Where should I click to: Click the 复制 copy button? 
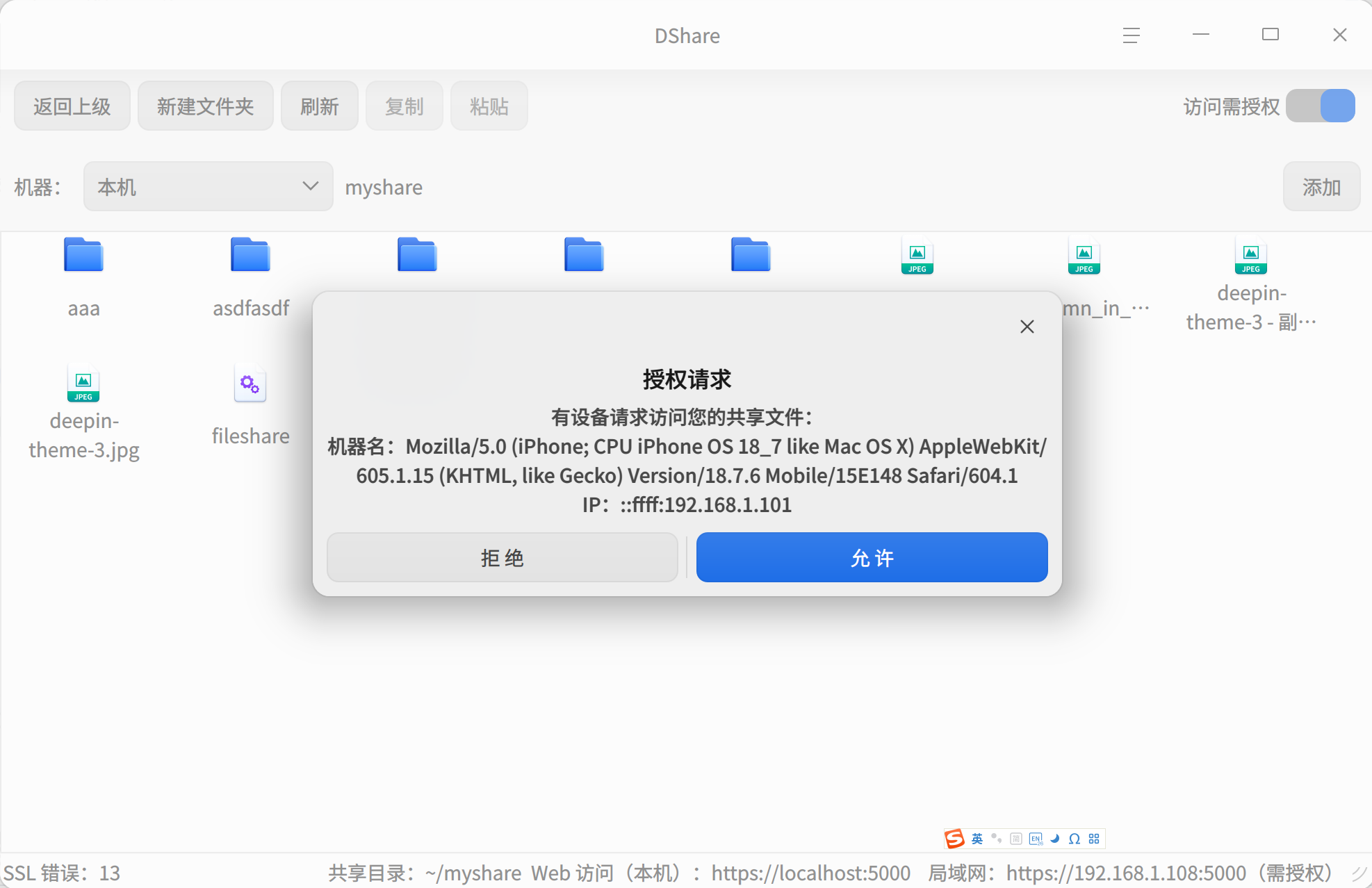coord(404,106)
